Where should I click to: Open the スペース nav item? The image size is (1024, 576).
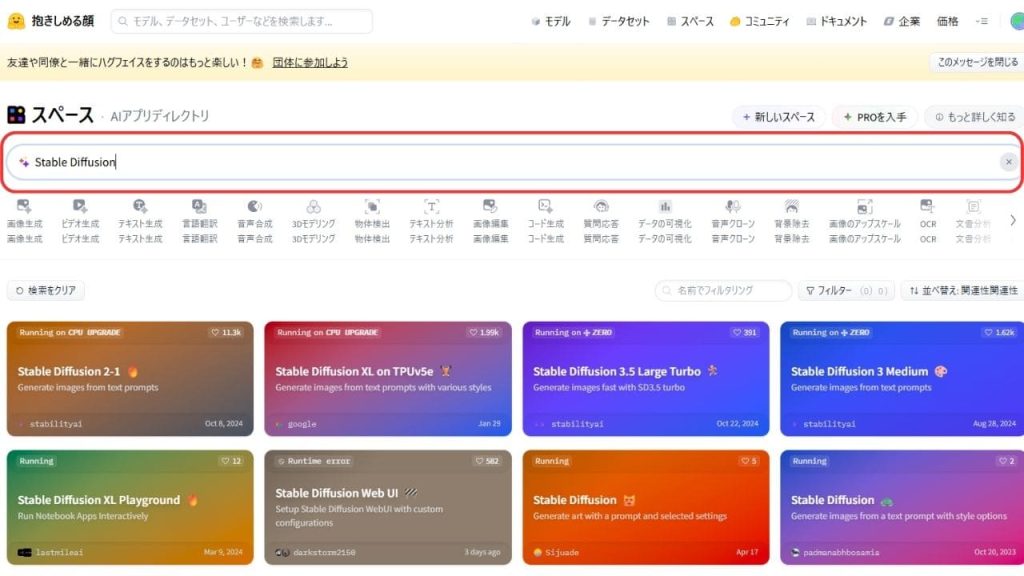click(x=690, y=22)
